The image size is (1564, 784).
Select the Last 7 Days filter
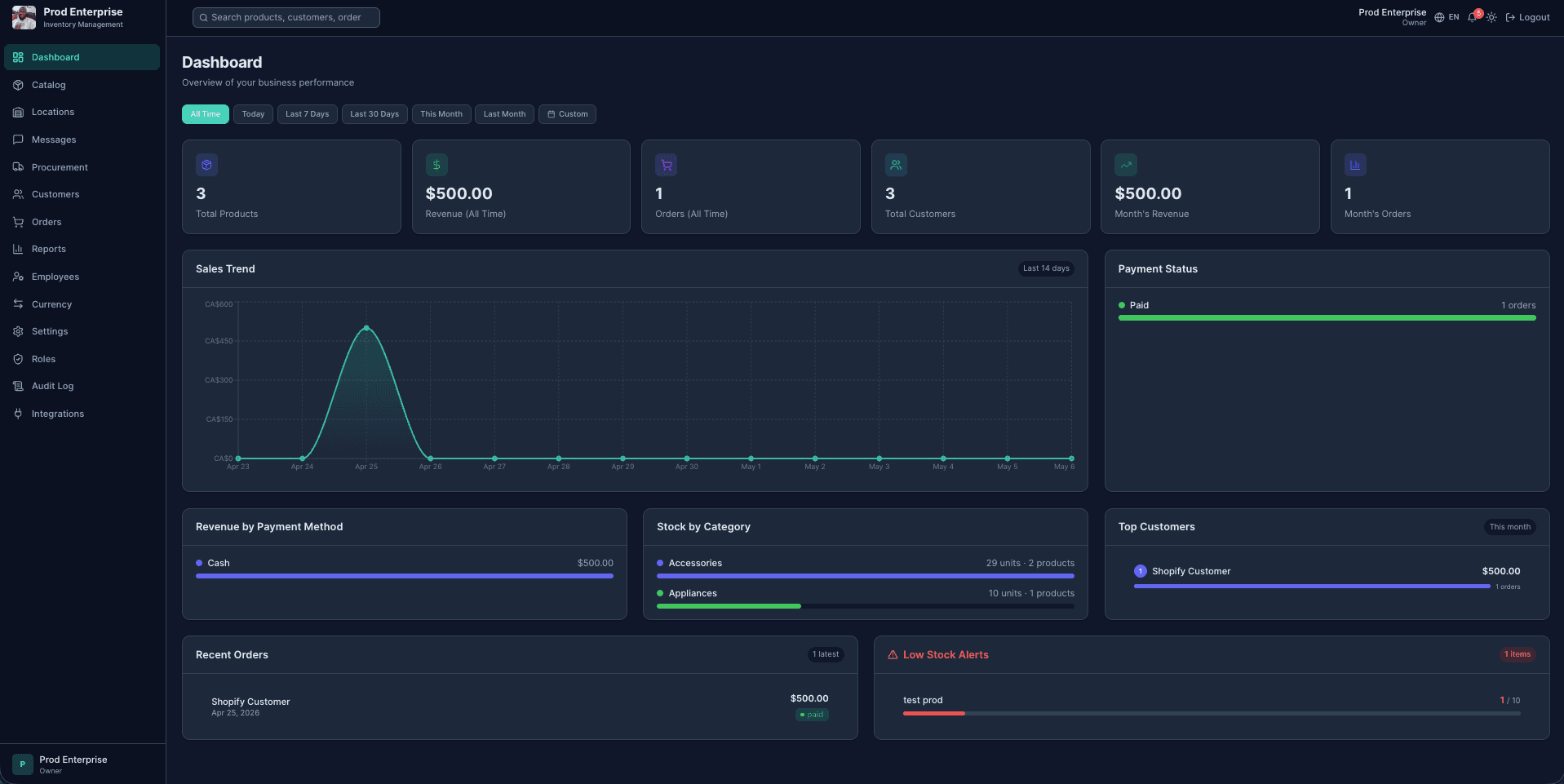tap(308, 114)
